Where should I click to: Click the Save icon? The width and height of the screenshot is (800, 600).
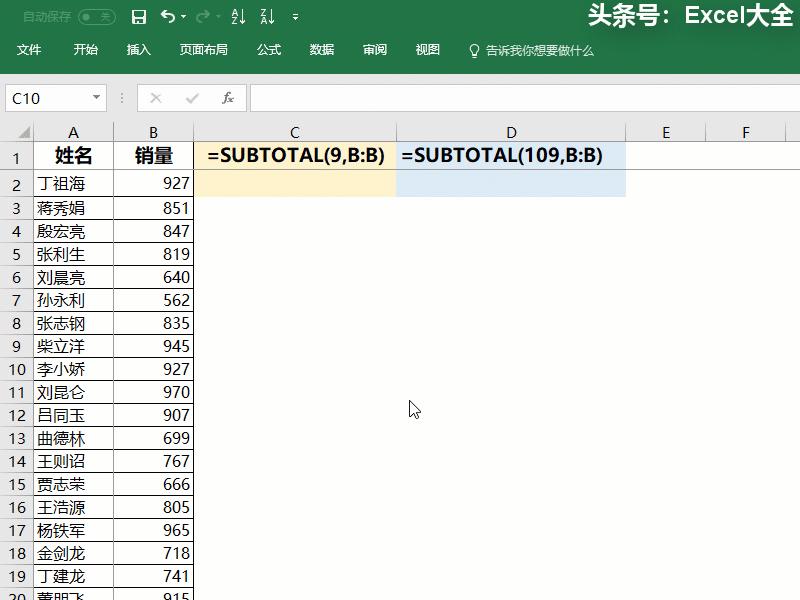pos(141,17)
